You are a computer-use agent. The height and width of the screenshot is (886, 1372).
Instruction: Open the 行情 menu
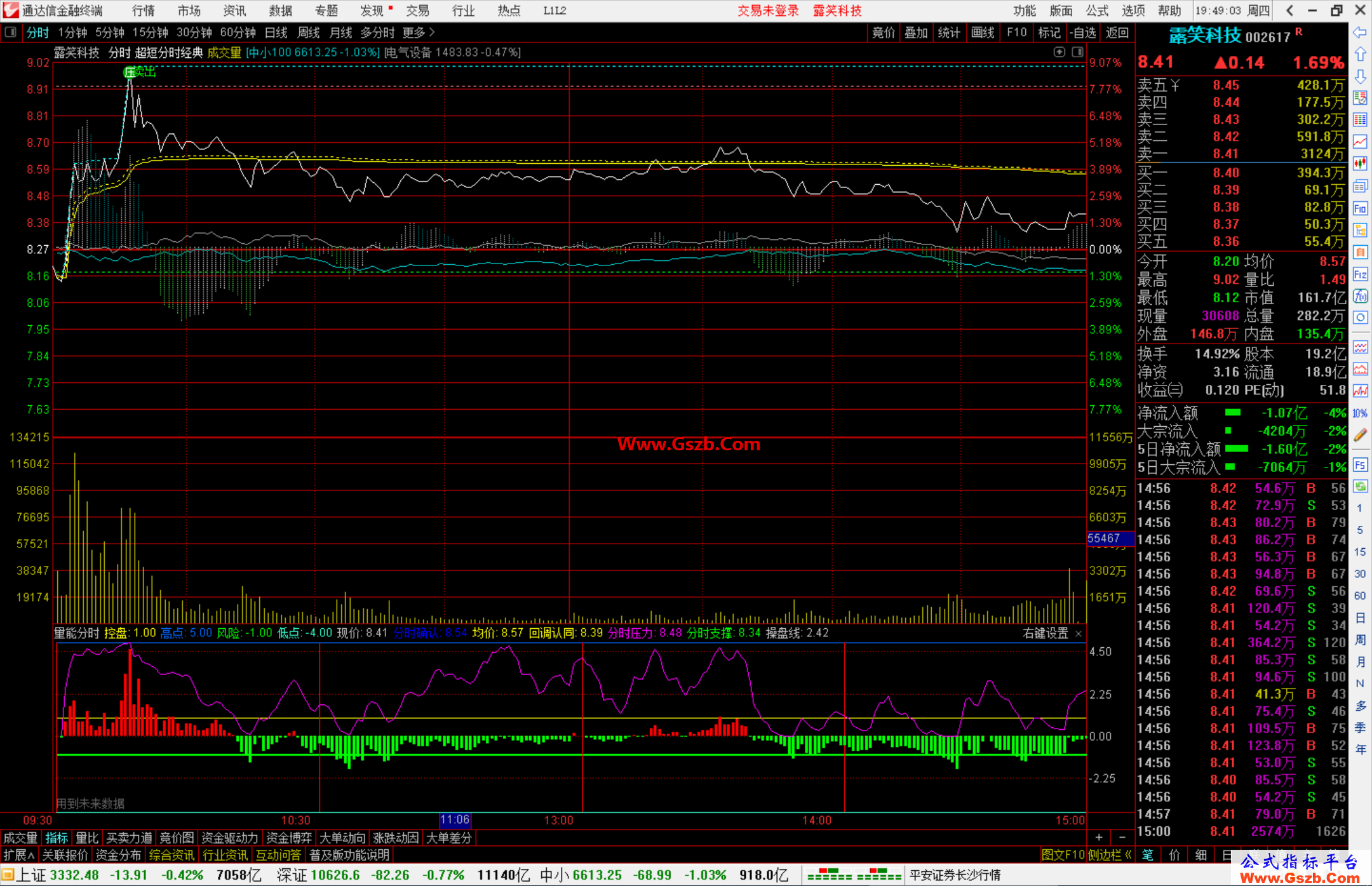pos(144,11)
